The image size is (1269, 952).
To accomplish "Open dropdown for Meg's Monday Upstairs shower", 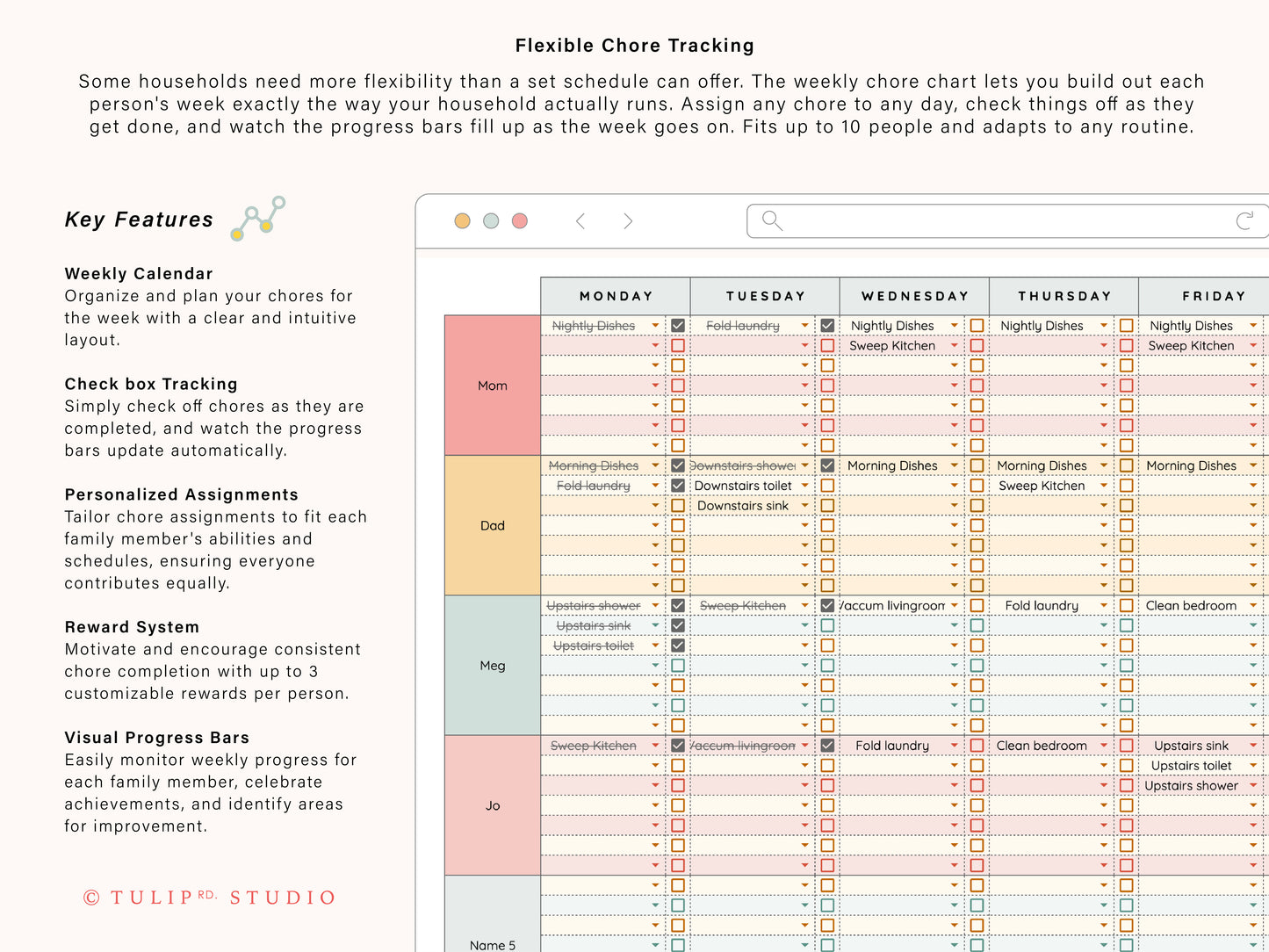I will (x=655, y=606).
